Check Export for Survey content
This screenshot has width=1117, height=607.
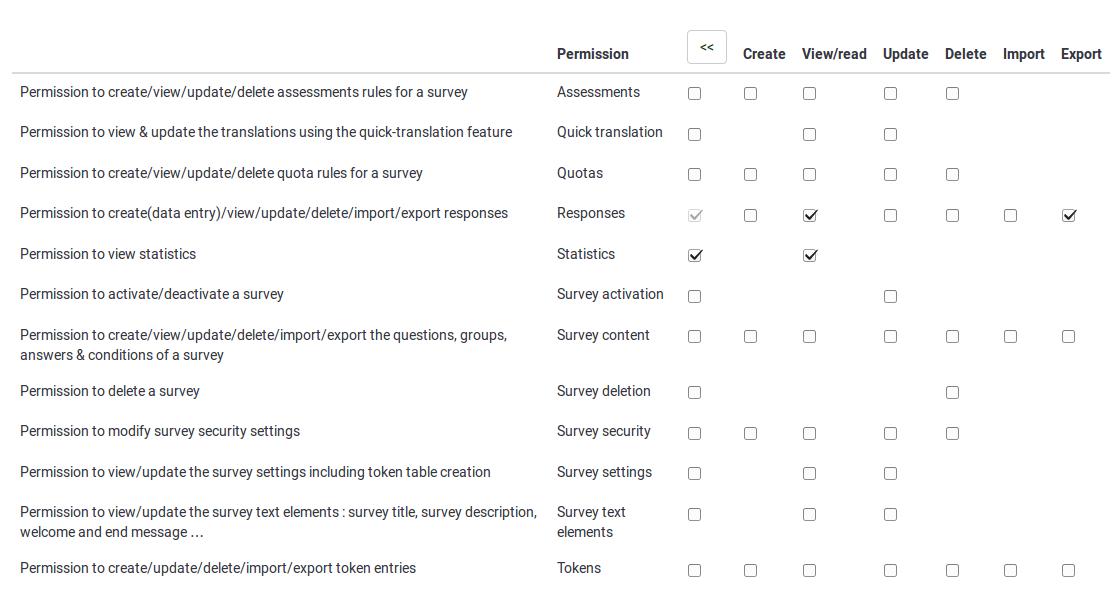click(x=1068, y=336)
